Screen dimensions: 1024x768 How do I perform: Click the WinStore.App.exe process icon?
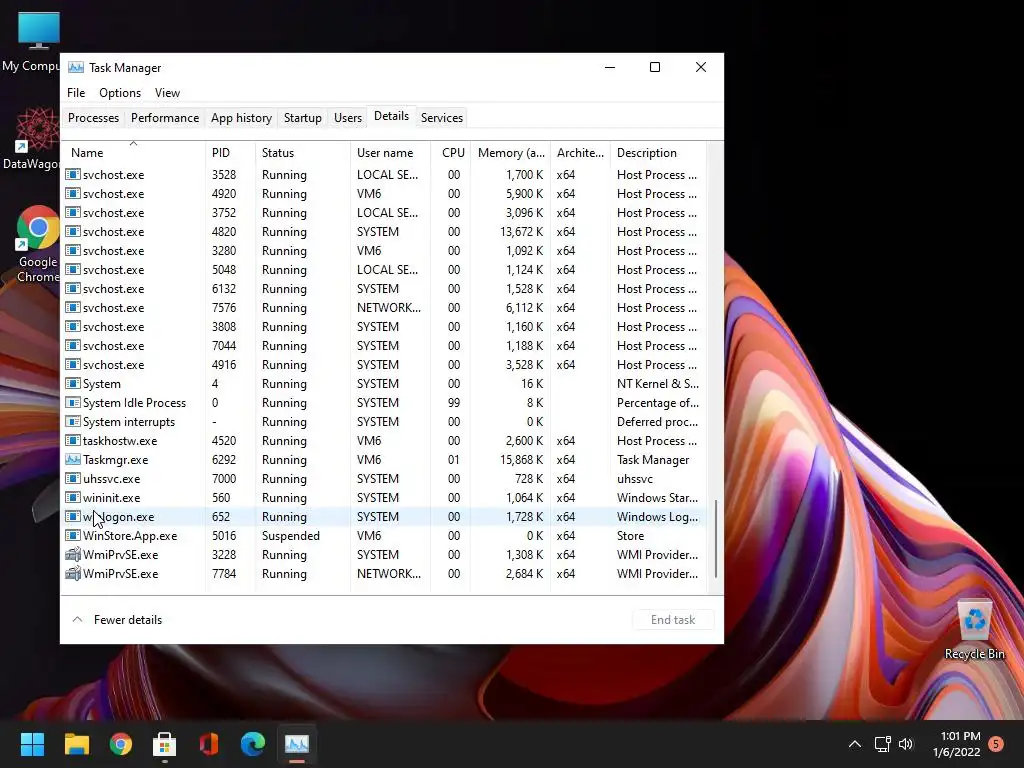tap(73, 535)
